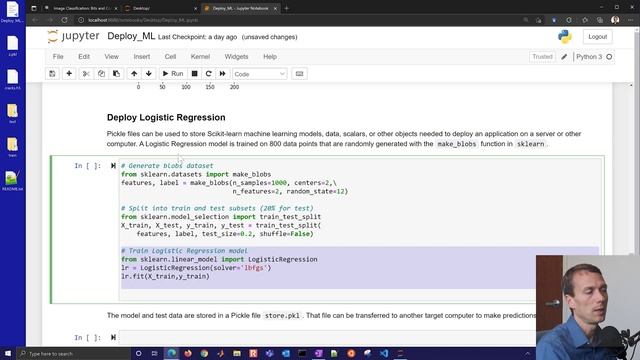640x360 pixels.
Task: Open the Kernel menu
Action: tap(200, 57)
